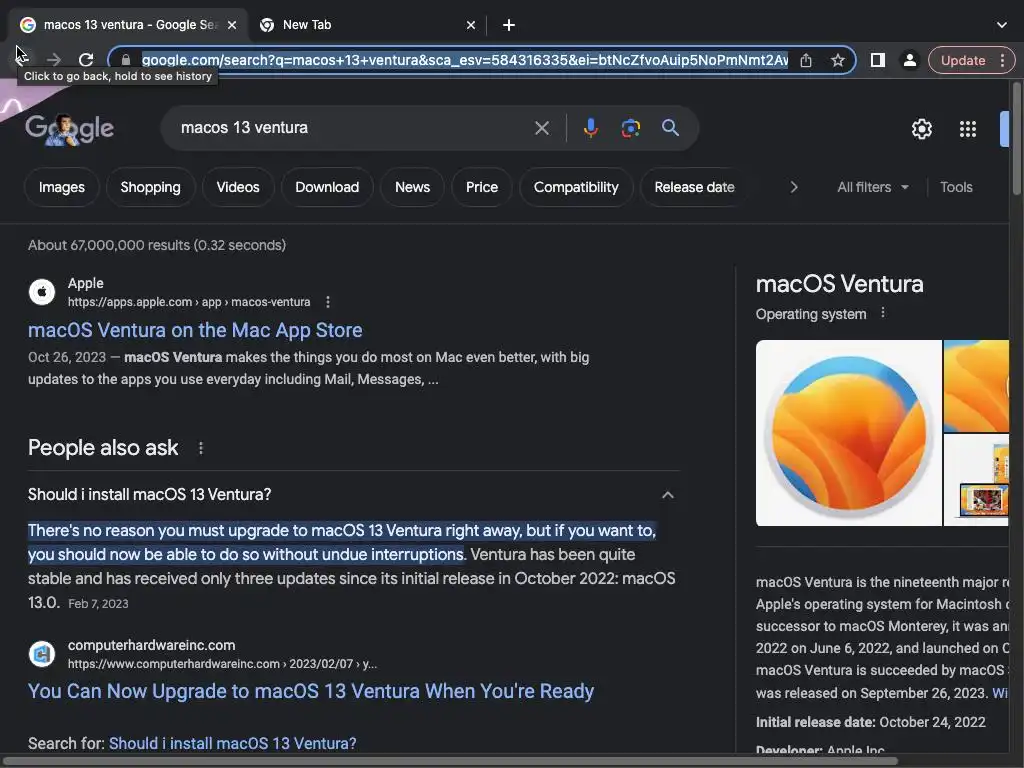This screenshot has height=768, width=1024.
Task: Open the orange Ventura wallpaper thumbnail
Action: click(976, 386)
